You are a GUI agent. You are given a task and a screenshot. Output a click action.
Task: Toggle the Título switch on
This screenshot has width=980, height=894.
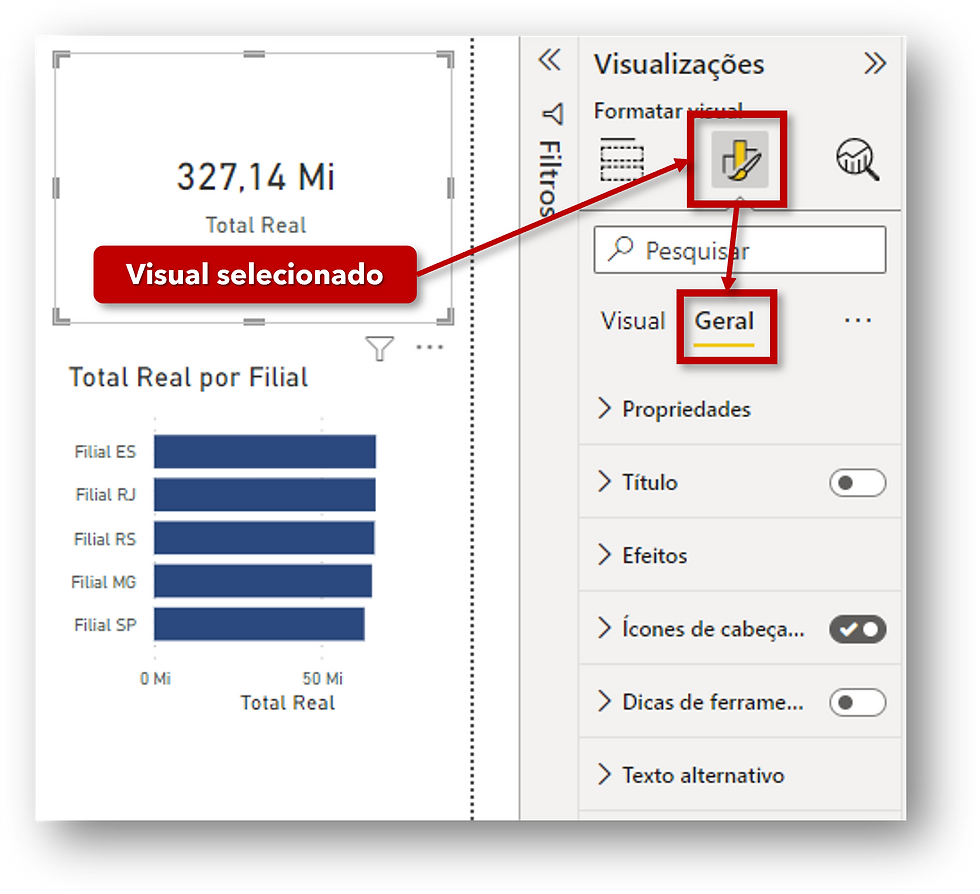(x=858, y=483)
